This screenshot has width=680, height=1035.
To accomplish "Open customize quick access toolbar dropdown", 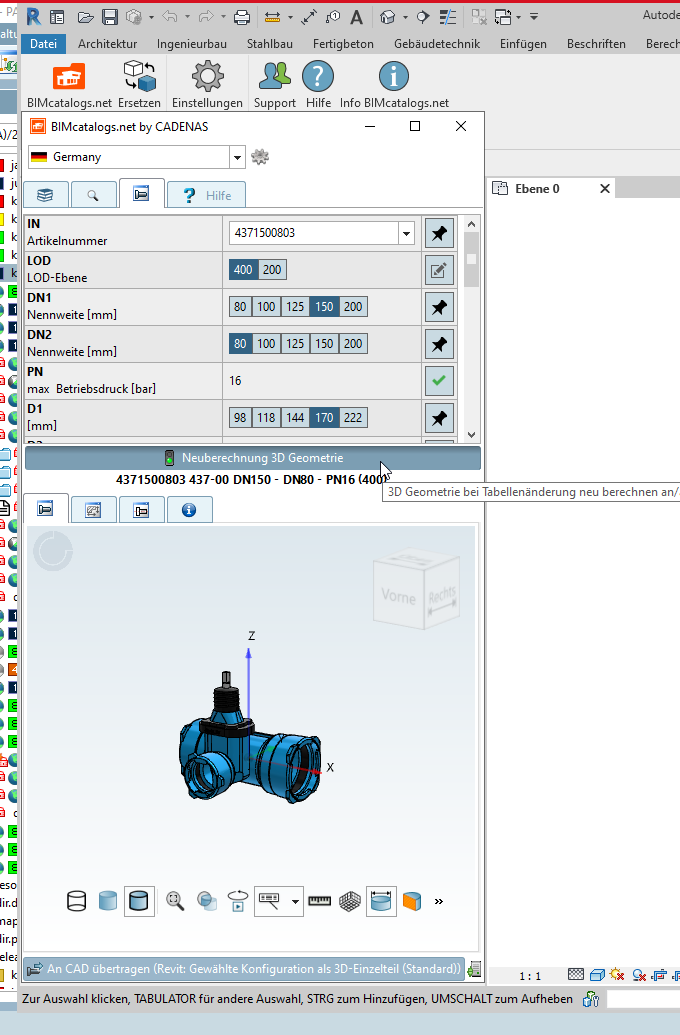I will [x=534, y=17].
